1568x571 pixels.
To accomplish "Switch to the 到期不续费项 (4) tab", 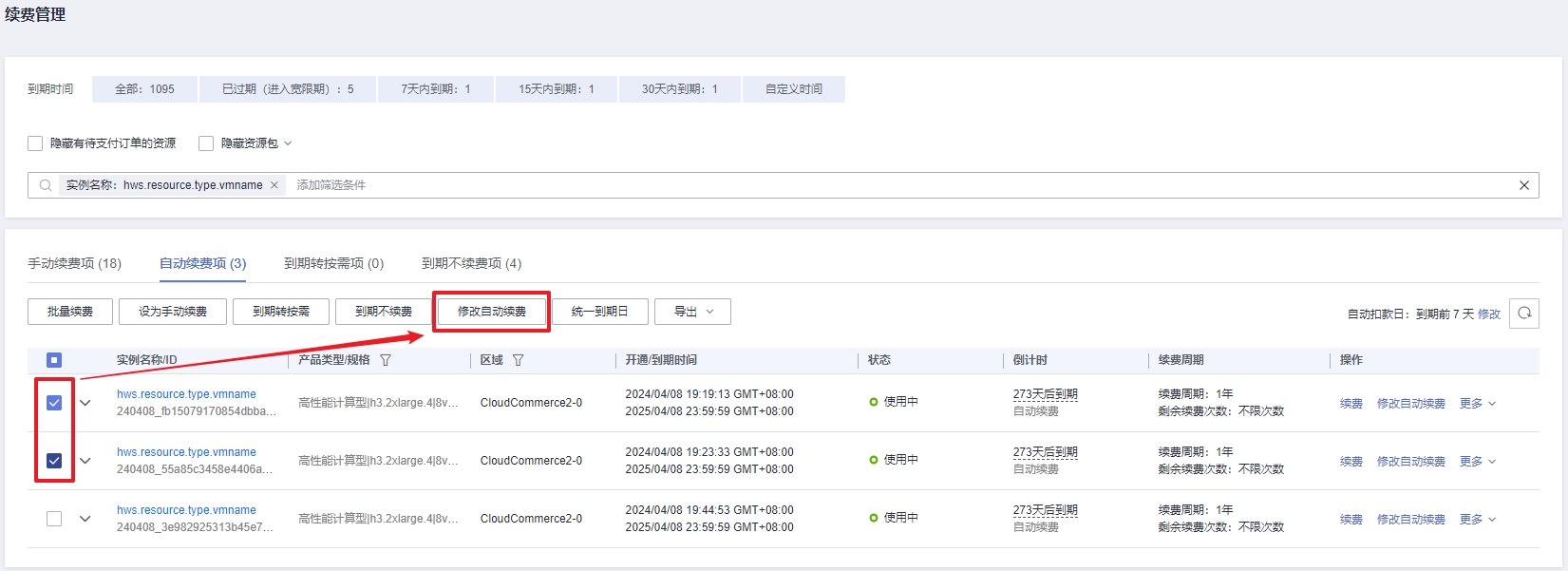I will (471, 263).
